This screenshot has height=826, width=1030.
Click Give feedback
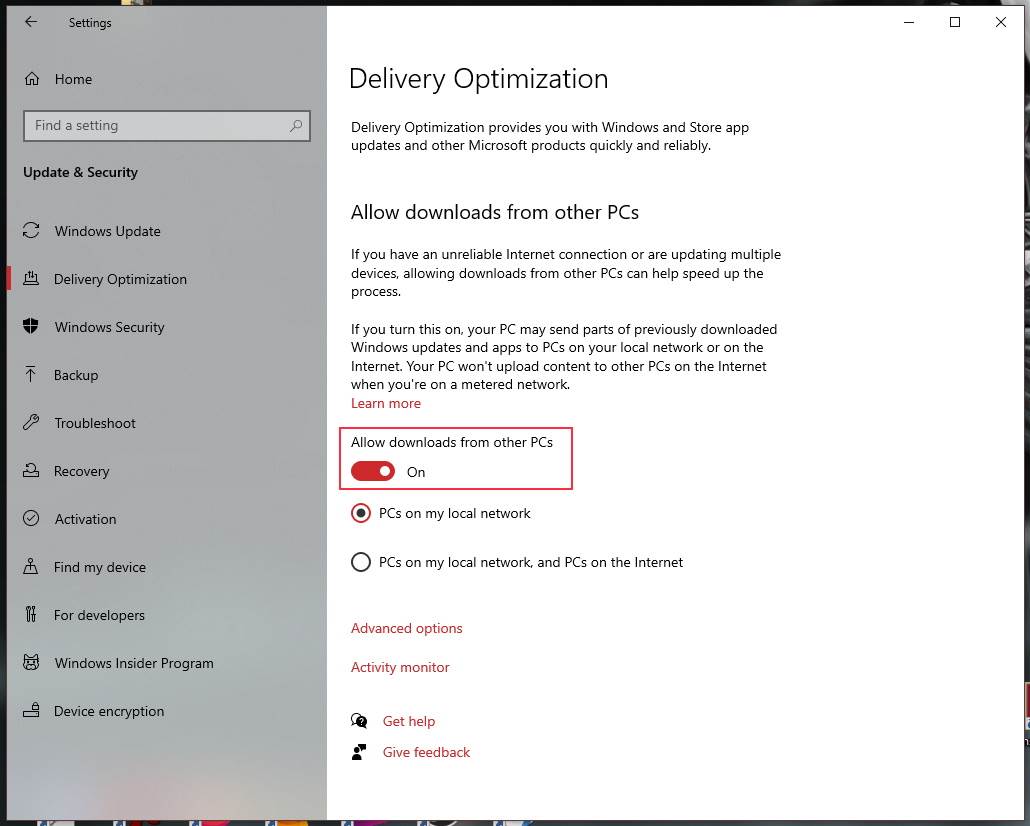click(426, 752)
